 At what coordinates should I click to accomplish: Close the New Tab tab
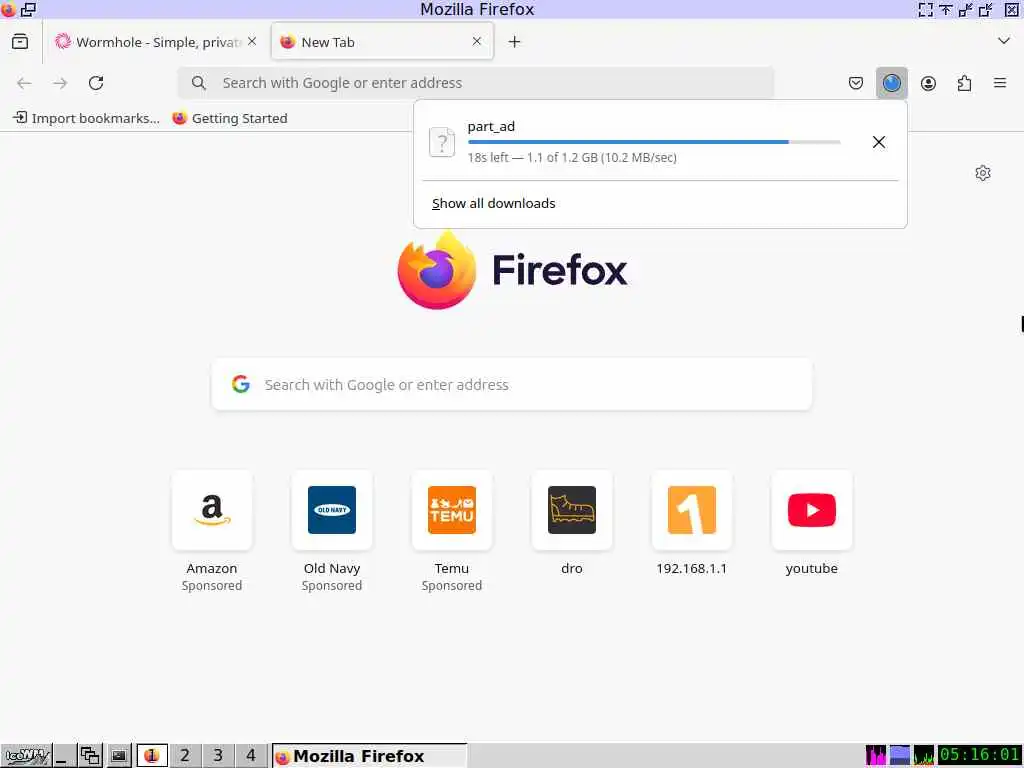(x=477, y=41)
